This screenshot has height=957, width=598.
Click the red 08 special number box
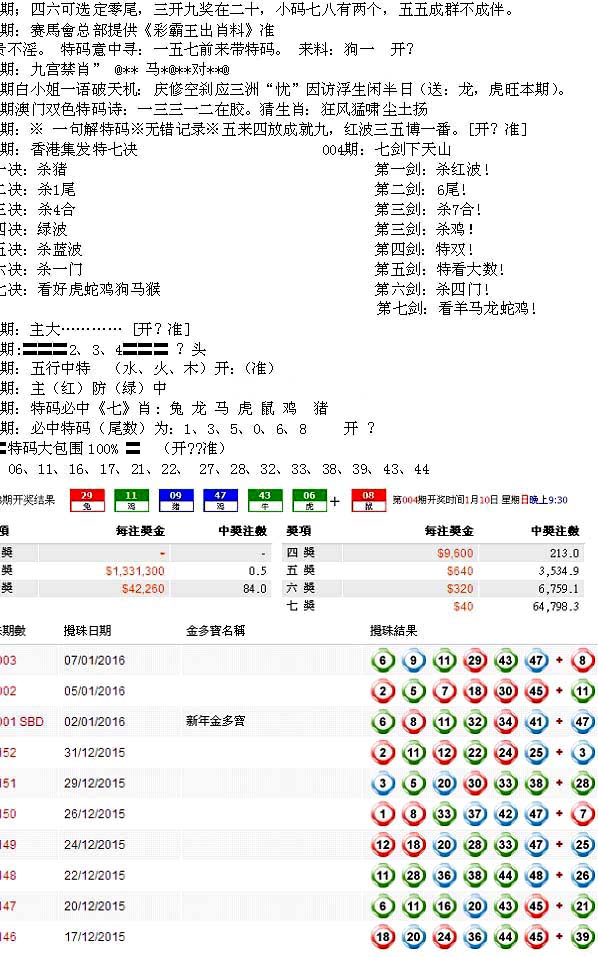(369, 500)
